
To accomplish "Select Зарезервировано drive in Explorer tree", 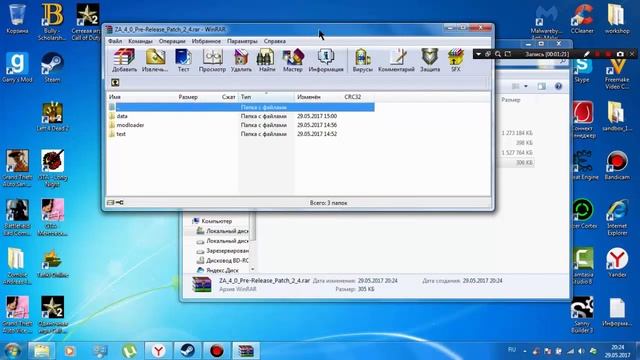I will pyautogui.click(x=223, y=251).
